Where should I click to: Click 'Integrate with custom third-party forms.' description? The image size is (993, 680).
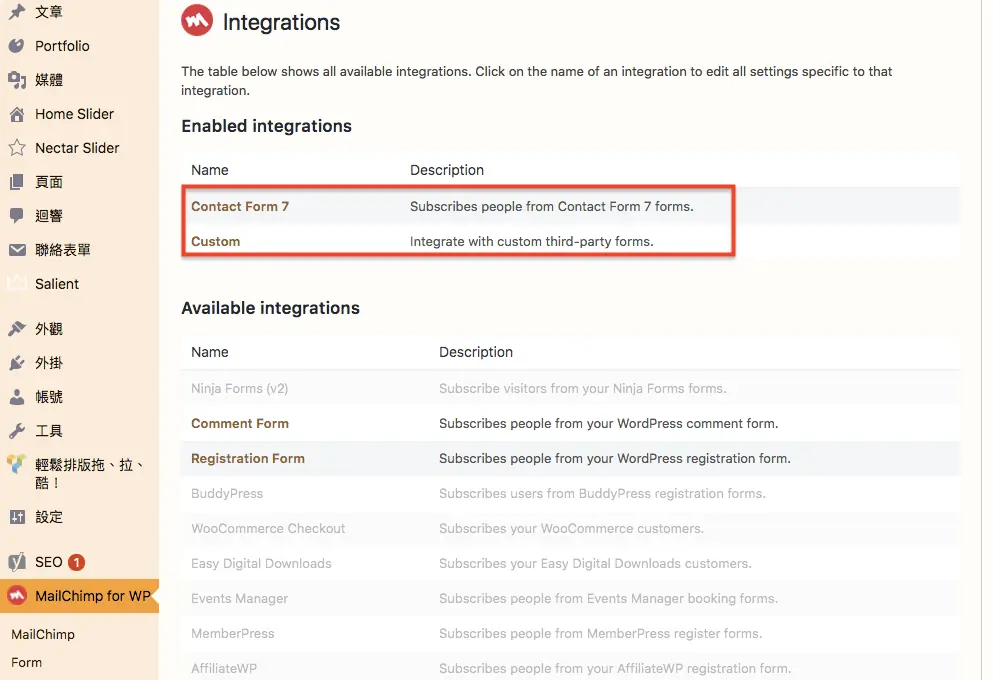point(531,241)
